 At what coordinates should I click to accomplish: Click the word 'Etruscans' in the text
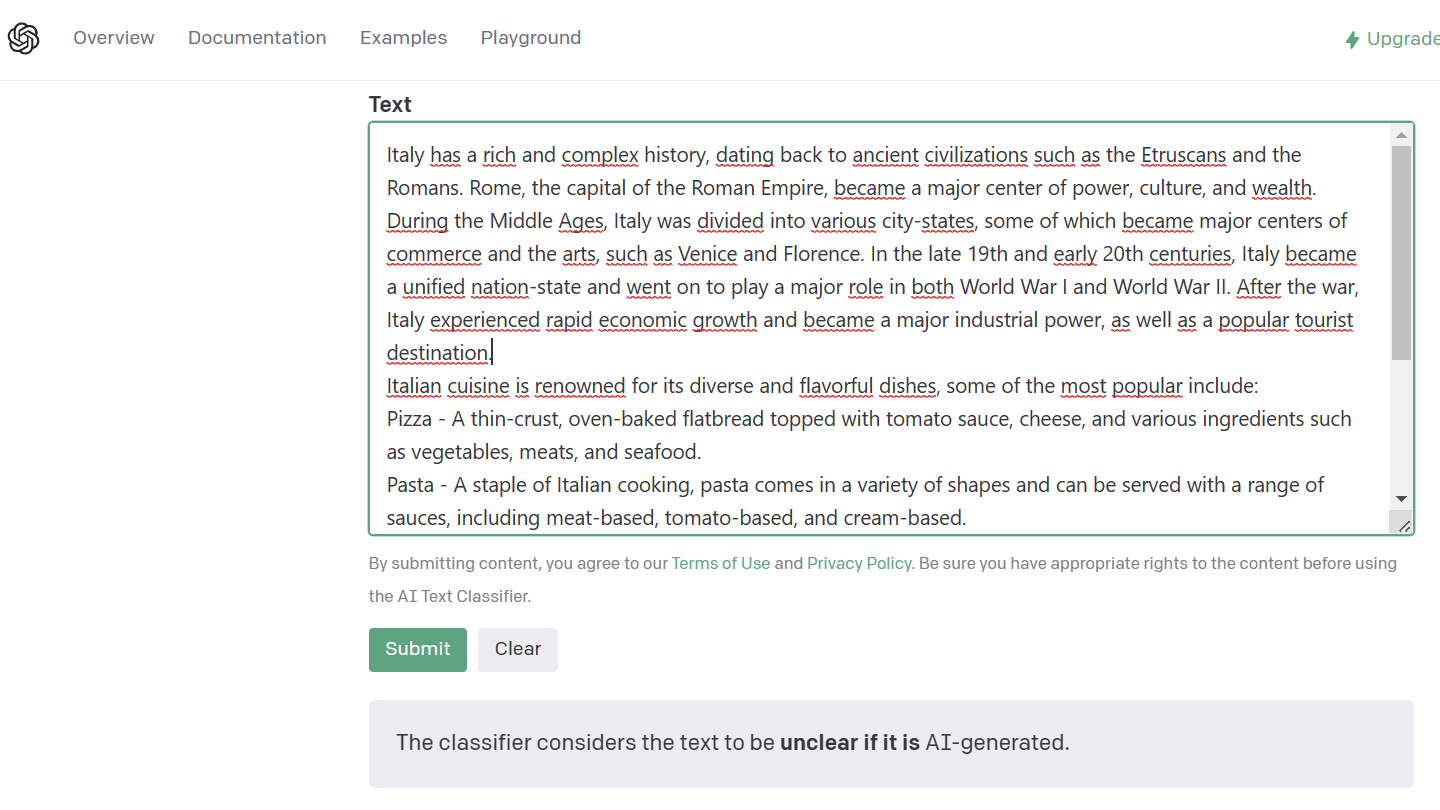1184,155
